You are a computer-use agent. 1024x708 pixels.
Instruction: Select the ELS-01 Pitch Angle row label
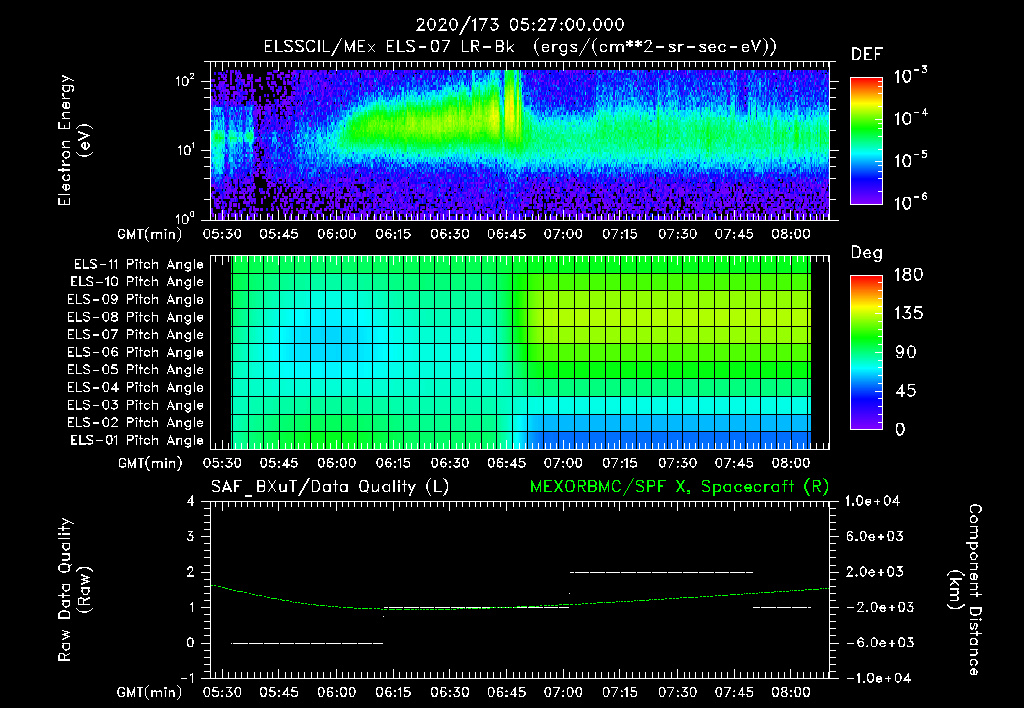pyautogui.click(x=137, y=440)
